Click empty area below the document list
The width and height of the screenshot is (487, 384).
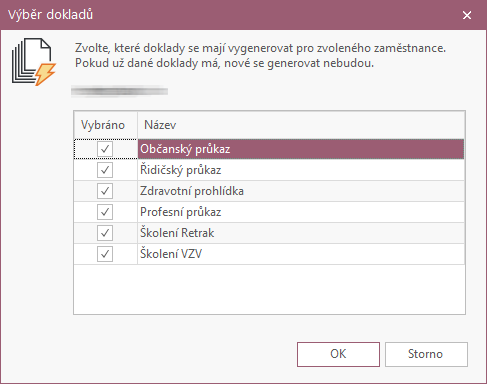pyautogui.click(x=269, y=289)
